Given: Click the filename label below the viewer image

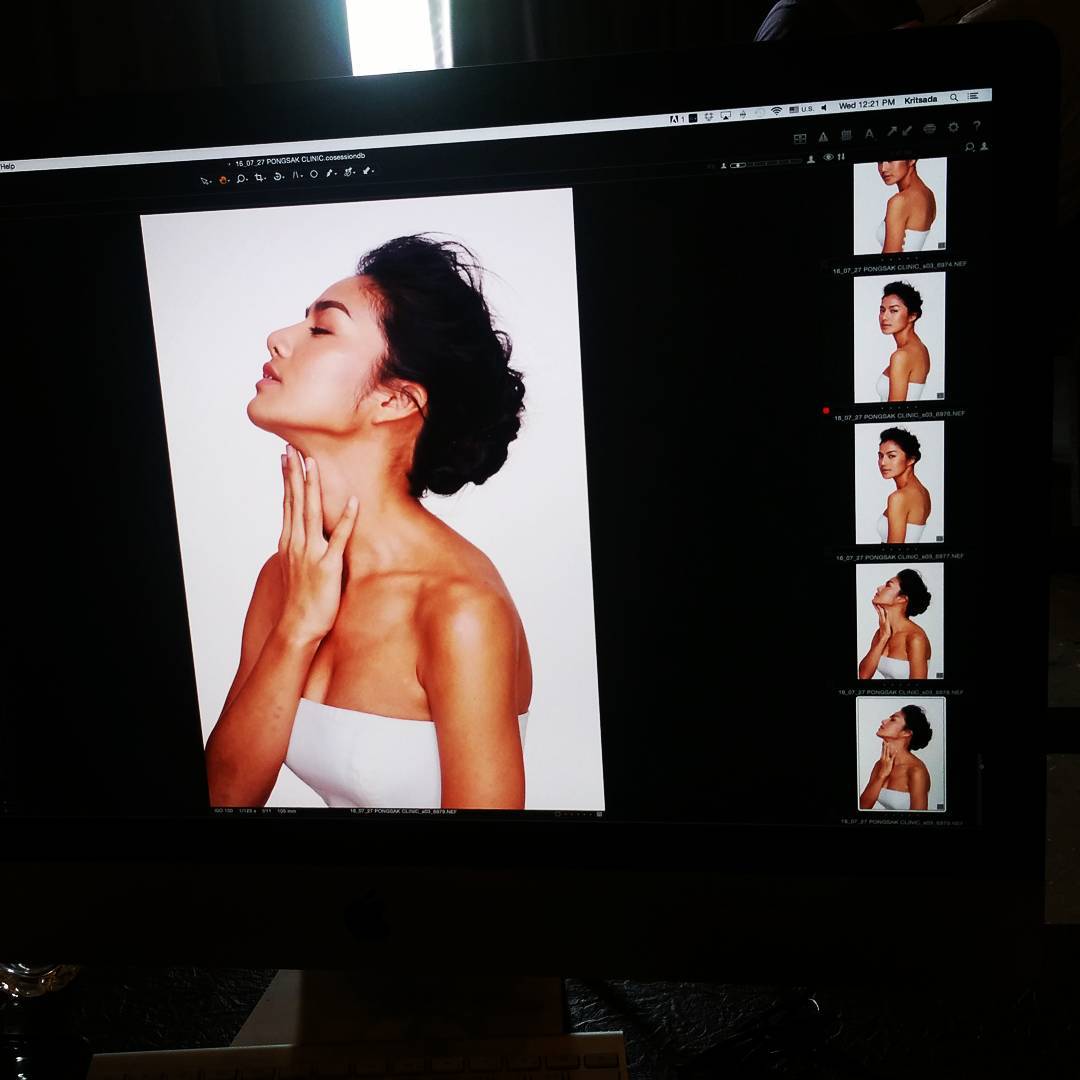Looking at the screenshot, I should [x=403, y=811].
